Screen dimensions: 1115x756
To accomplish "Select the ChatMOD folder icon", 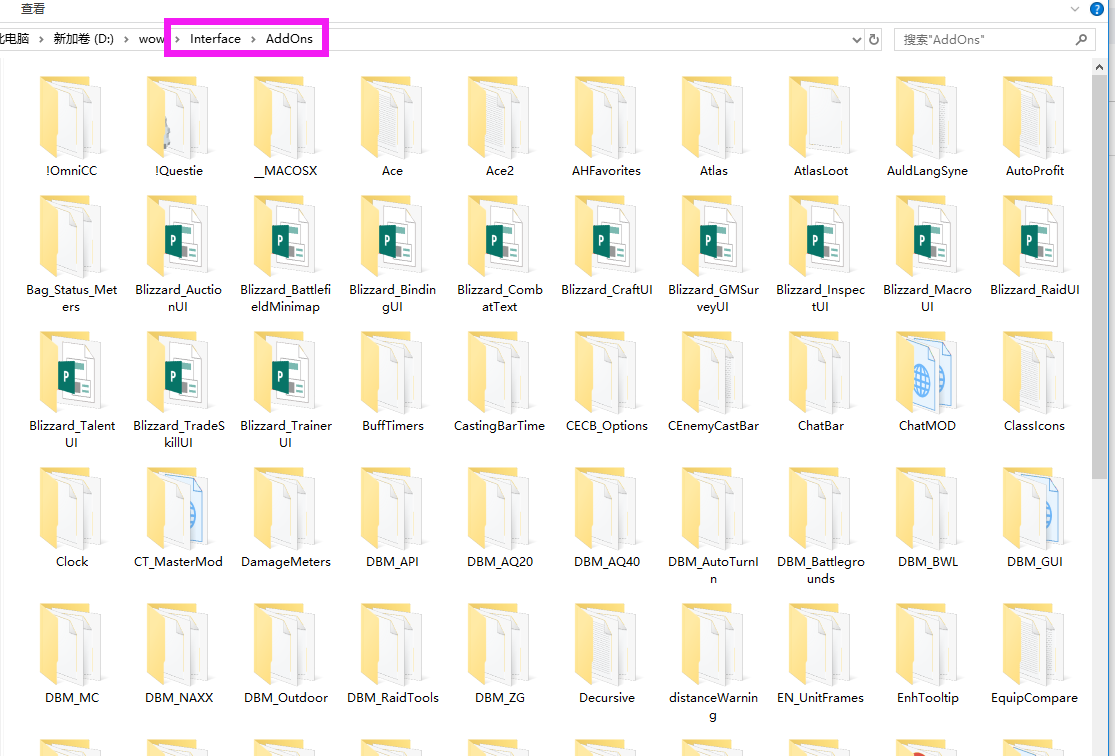I will click(927, 373).
